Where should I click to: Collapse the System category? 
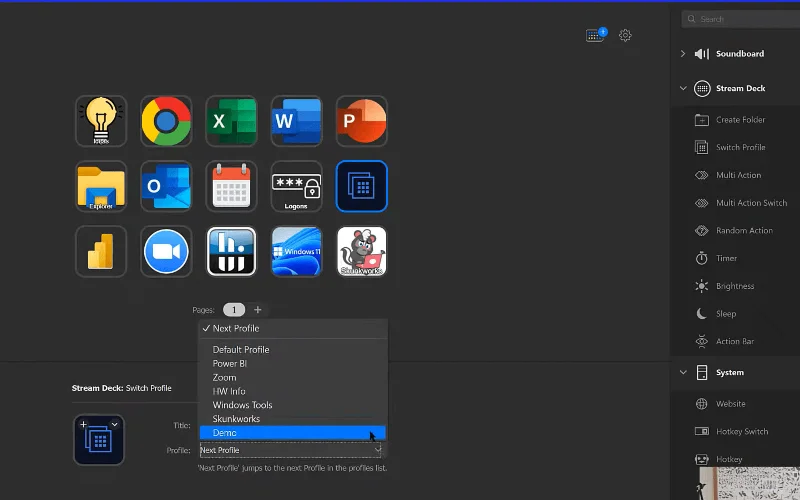coord(683,372)
